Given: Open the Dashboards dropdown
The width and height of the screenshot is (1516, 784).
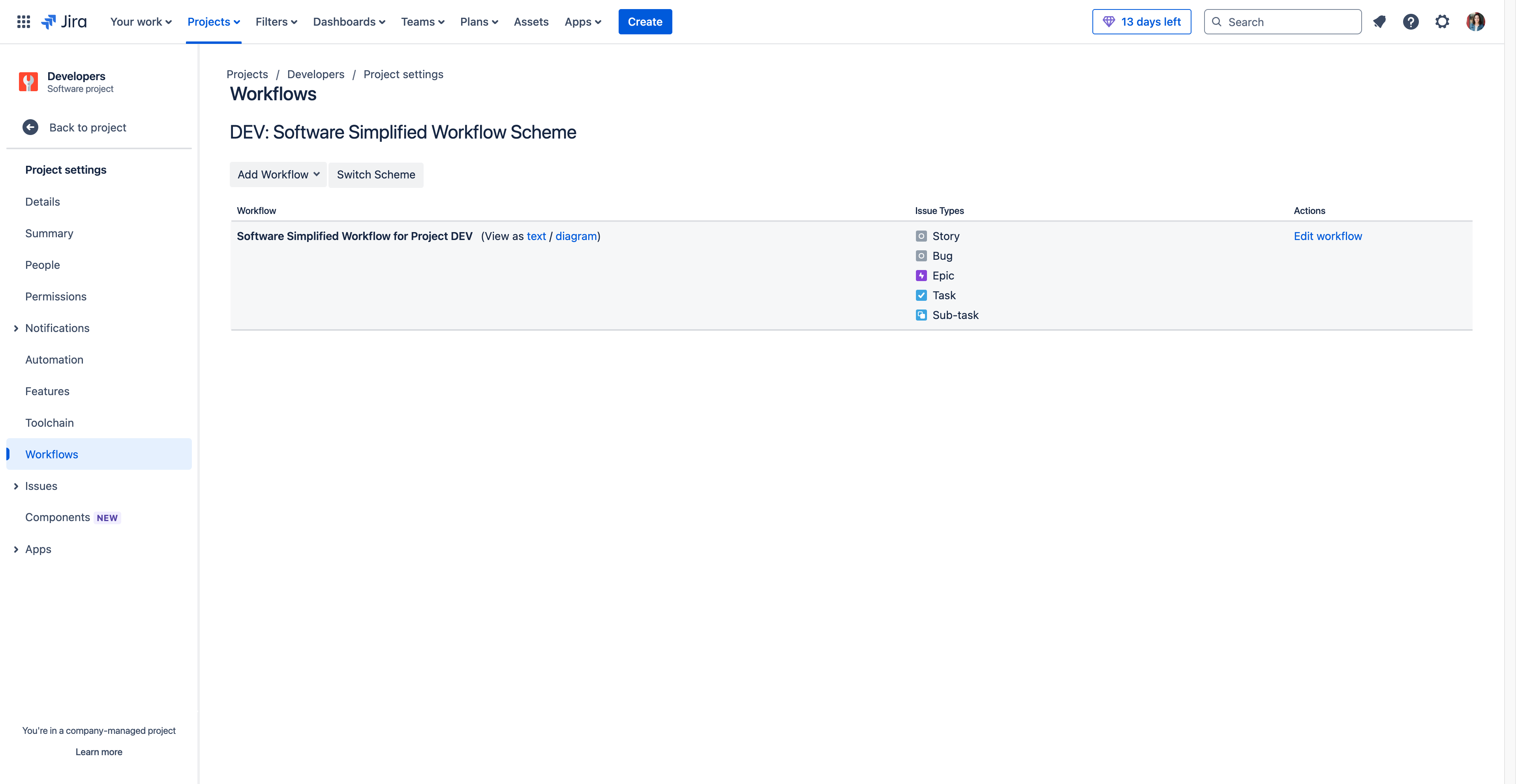Looking at the screenshot, I should coord(349,22).
